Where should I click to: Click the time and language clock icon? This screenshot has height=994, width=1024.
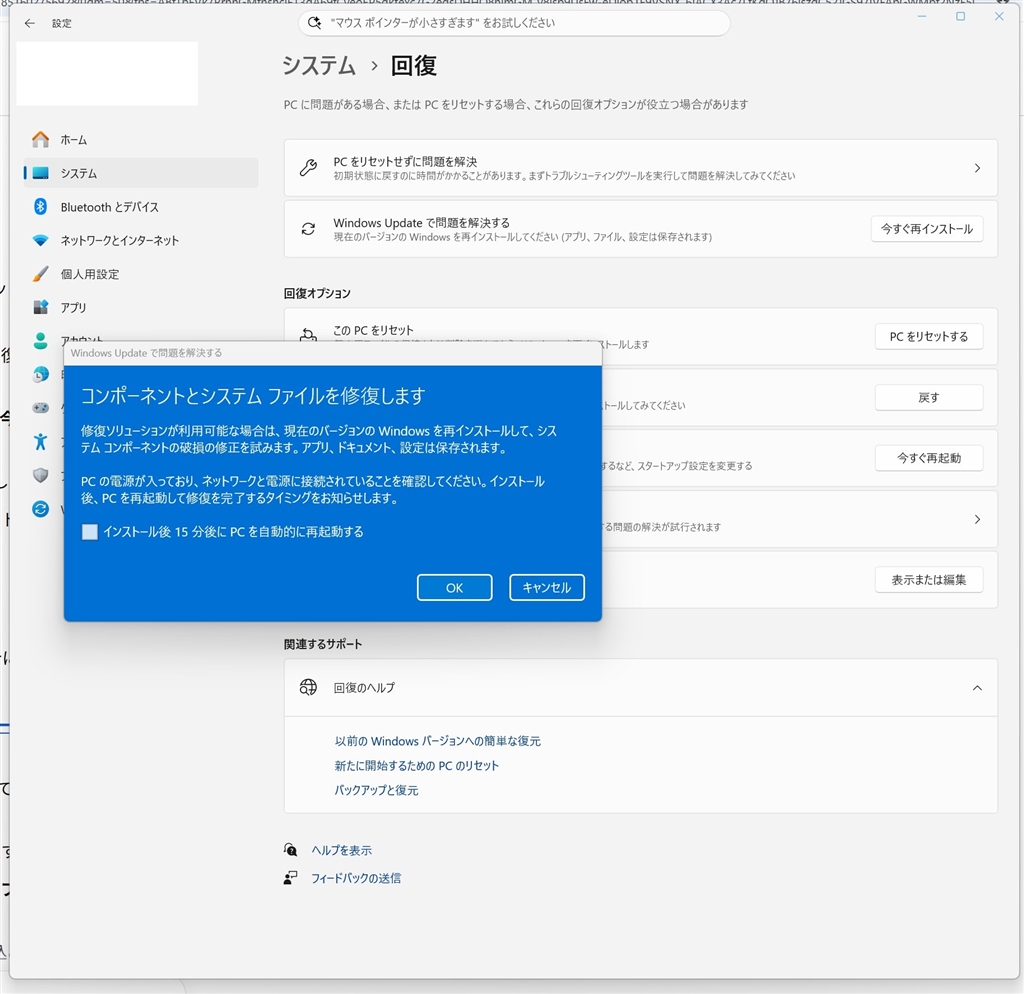(x=40, y=374)
